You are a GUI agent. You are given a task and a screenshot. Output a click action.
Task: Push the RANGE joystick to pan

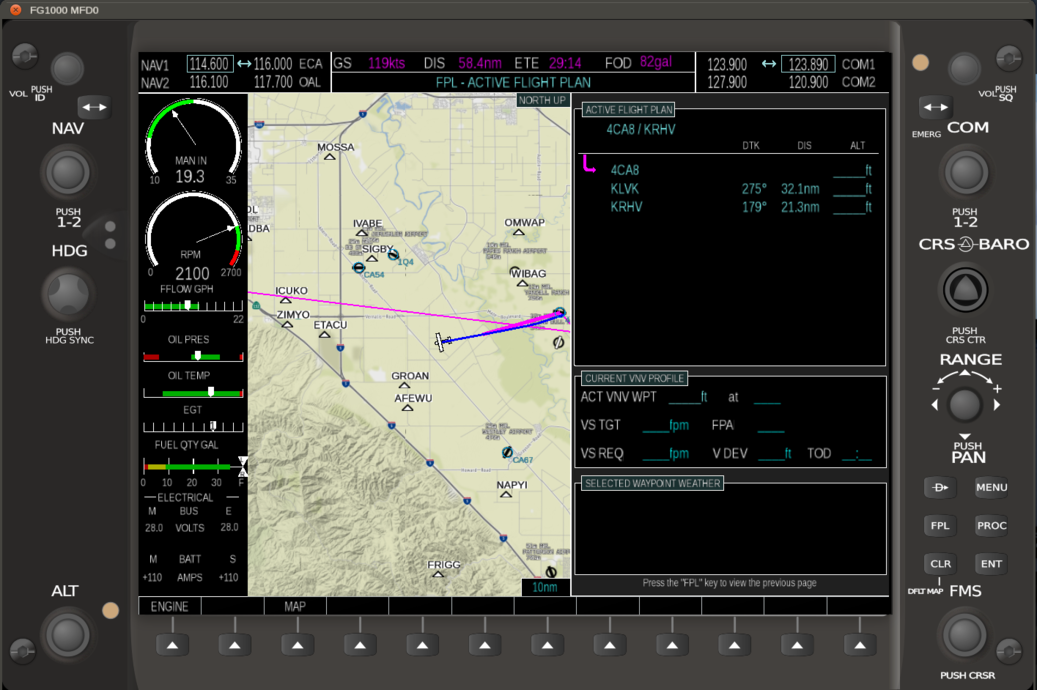[964, 404]
